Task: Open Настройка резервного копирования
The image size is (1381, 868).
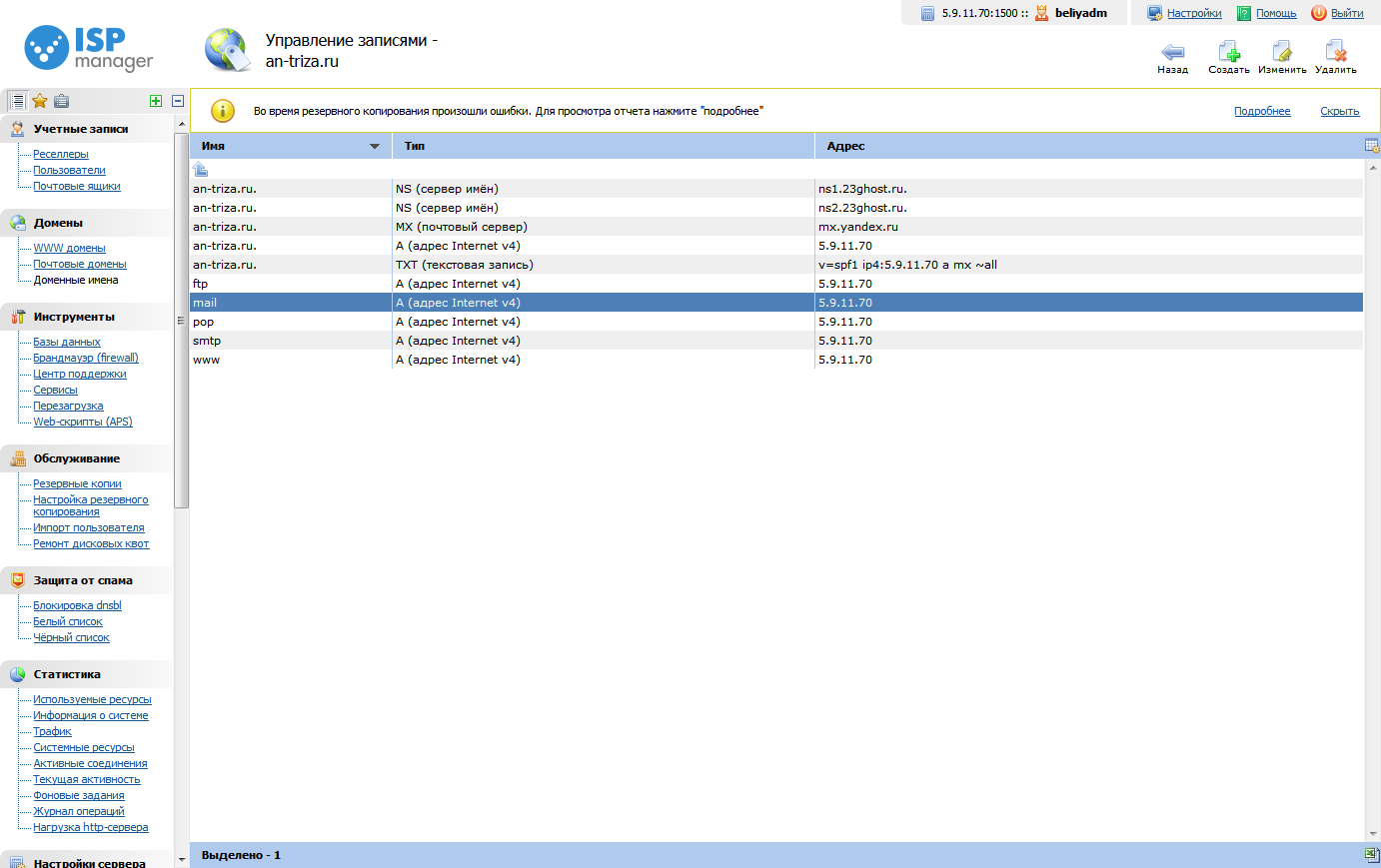Action: click(91, 505)
